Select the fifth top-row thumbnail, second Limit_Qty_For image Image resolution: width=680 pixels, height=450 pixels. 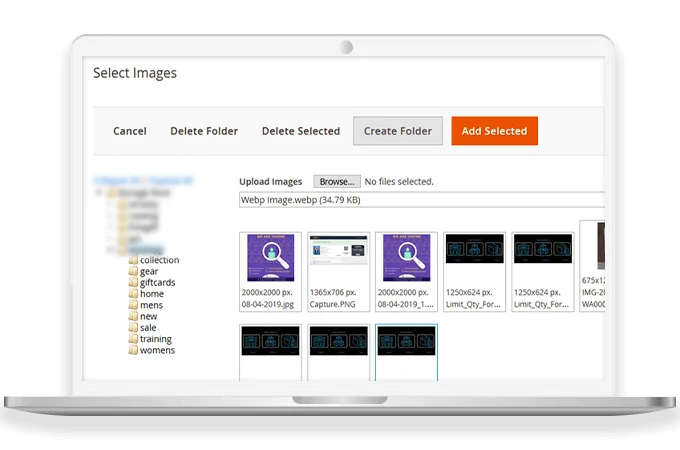pyautogui.click(x=543, y=272)
